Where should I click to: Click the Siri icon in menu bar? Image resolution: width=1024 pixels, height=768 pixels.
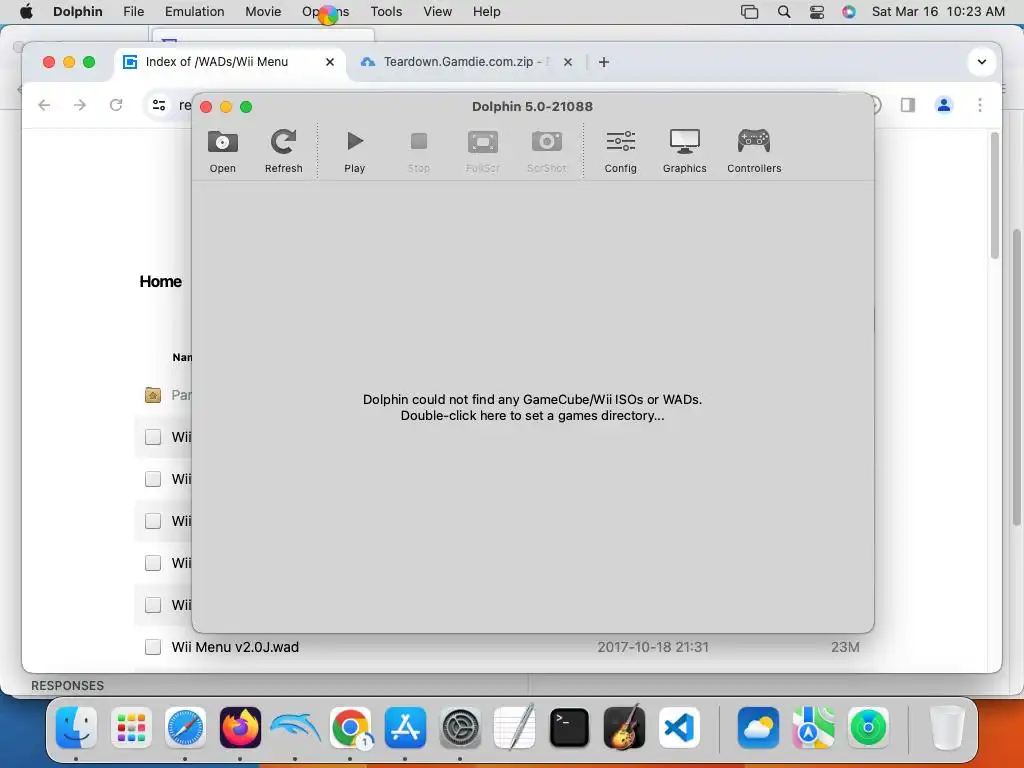tap(848, 12)
